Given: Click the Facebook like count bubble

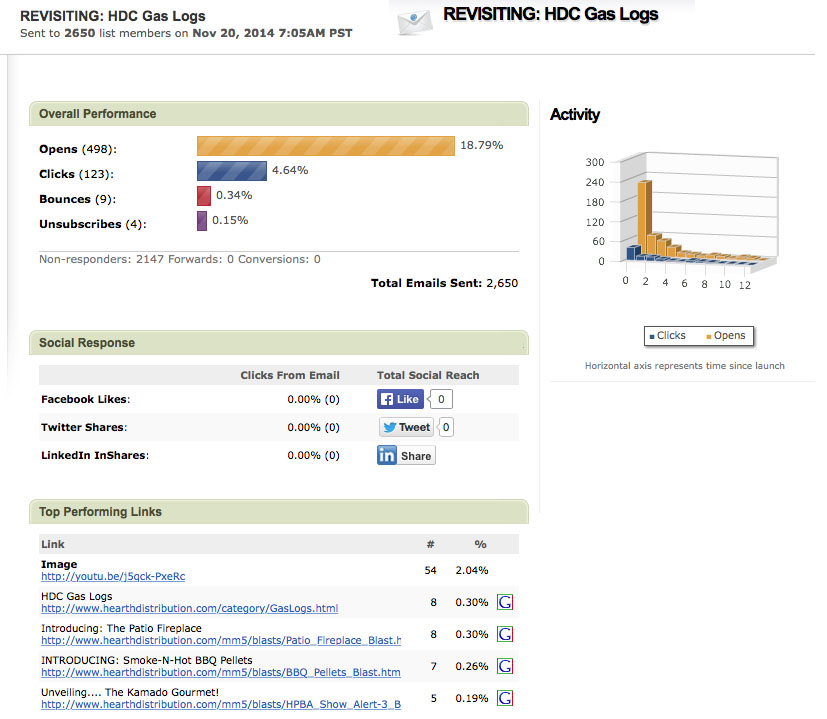Looking at the screenshot, I should coord(442,399).
